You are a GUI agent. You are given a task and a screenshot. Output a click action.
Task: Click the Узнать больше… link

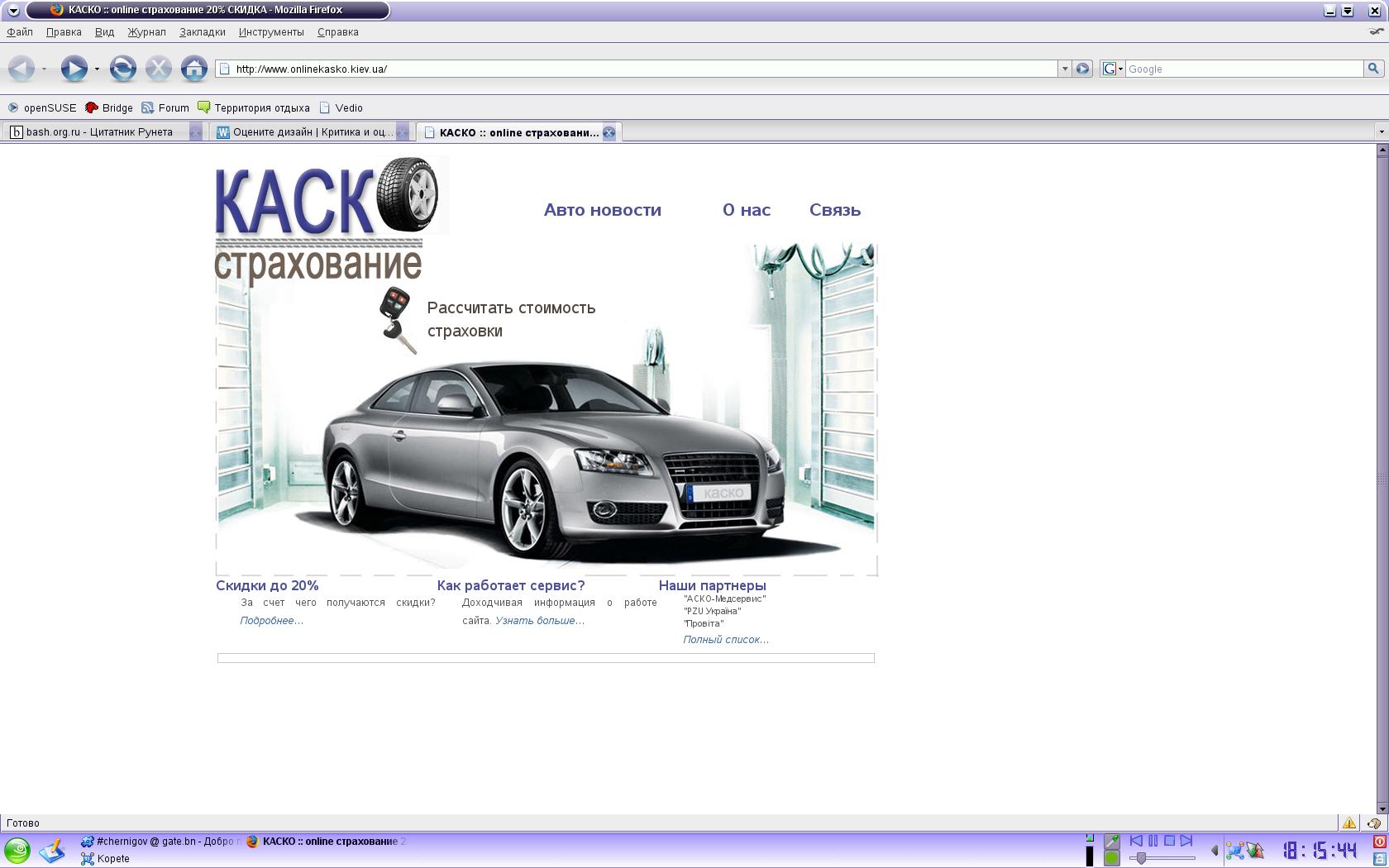[x=540, y=621]
